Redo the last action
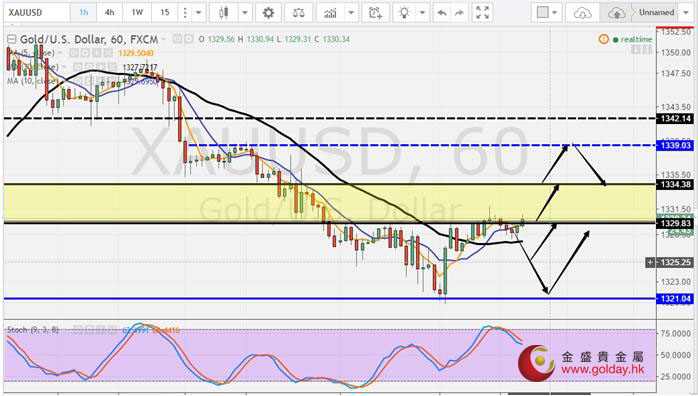Viewport: 698px width, 396px height. point(459,13)
